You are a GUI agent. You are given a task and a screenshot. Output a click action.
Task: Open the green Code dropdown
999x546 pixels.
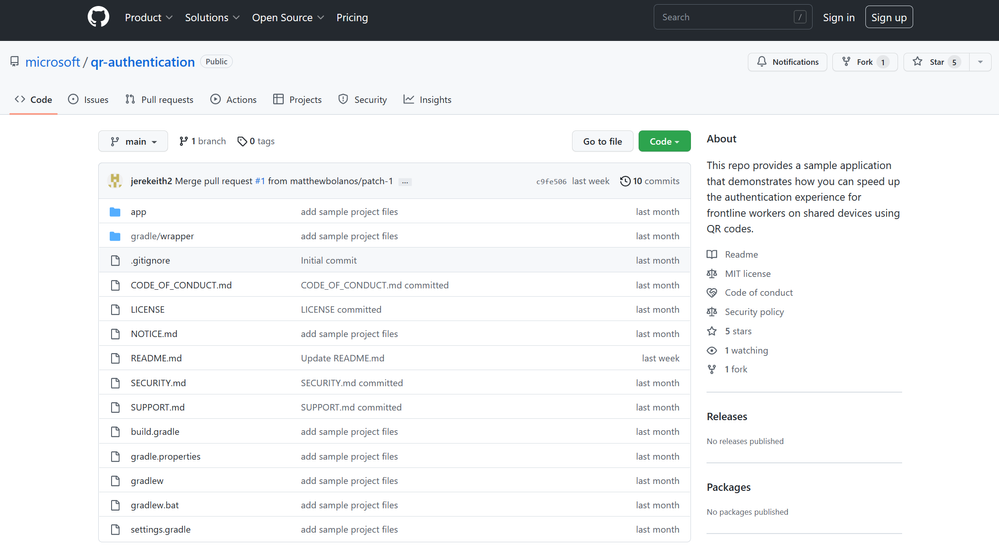point(665,141)
